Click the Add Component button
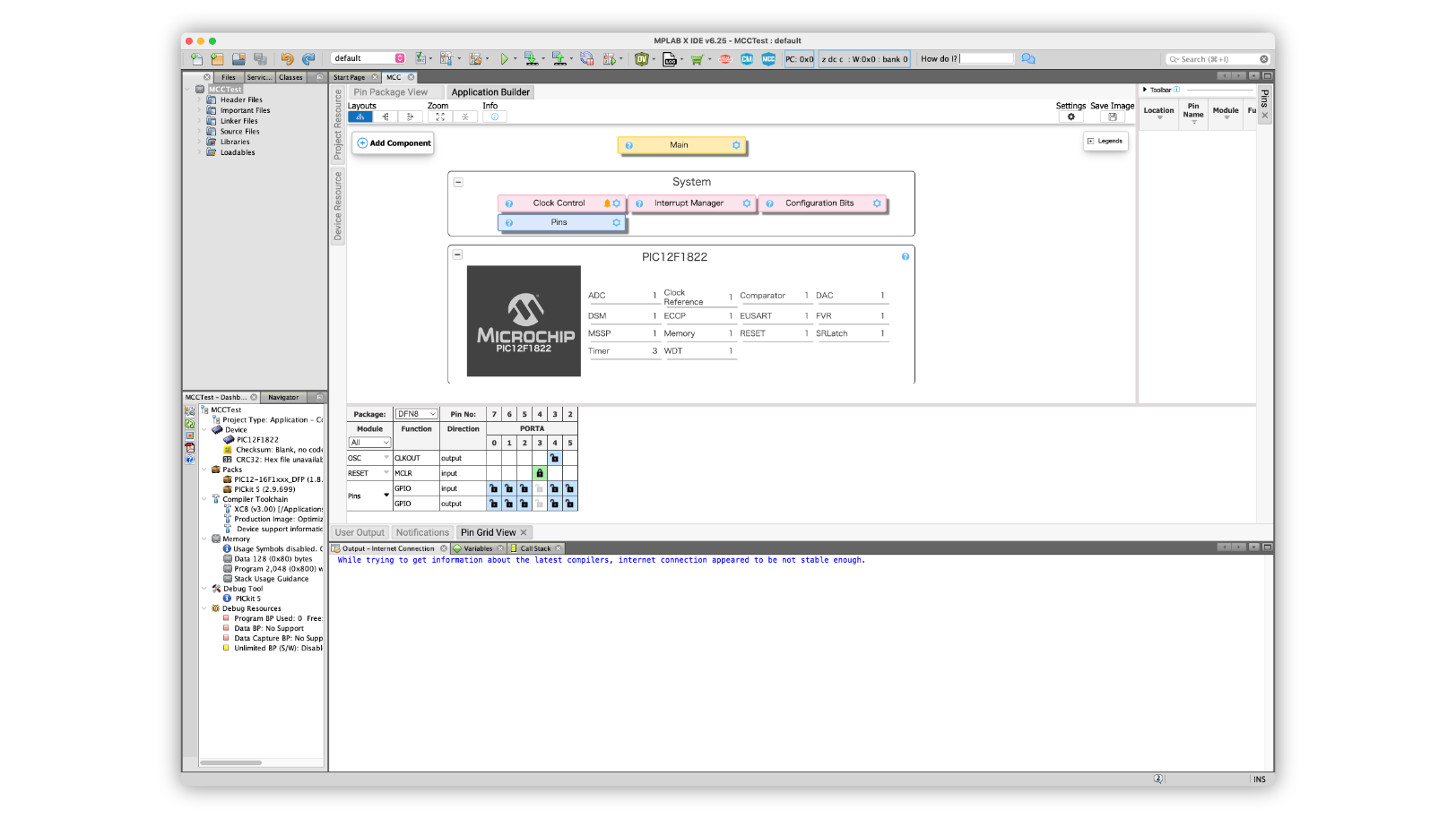Image resolution: width=1456 pixels, height=819 pixels. point(394,143)
